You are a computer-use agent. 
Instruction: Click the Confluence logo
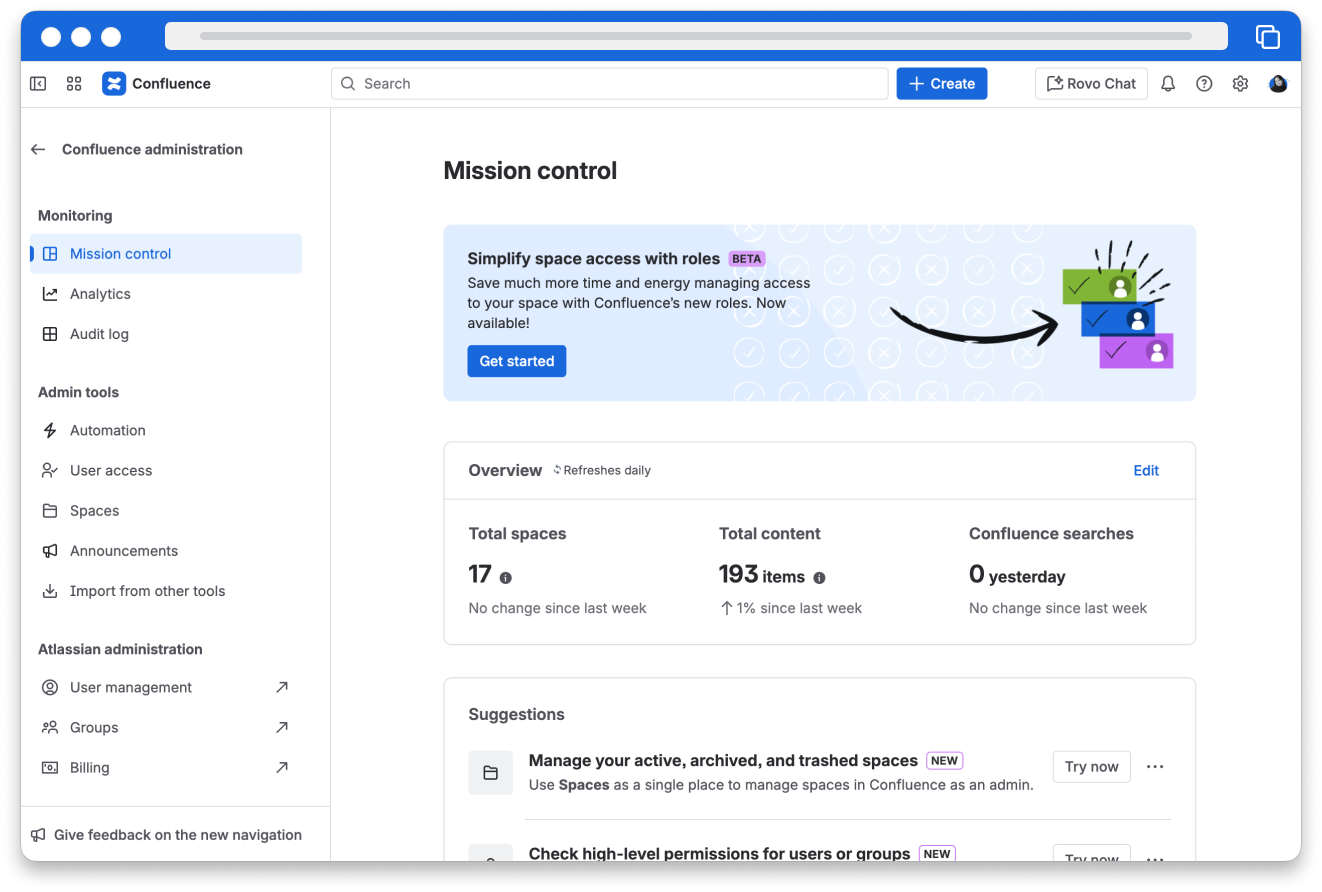[x=114, y=84]
